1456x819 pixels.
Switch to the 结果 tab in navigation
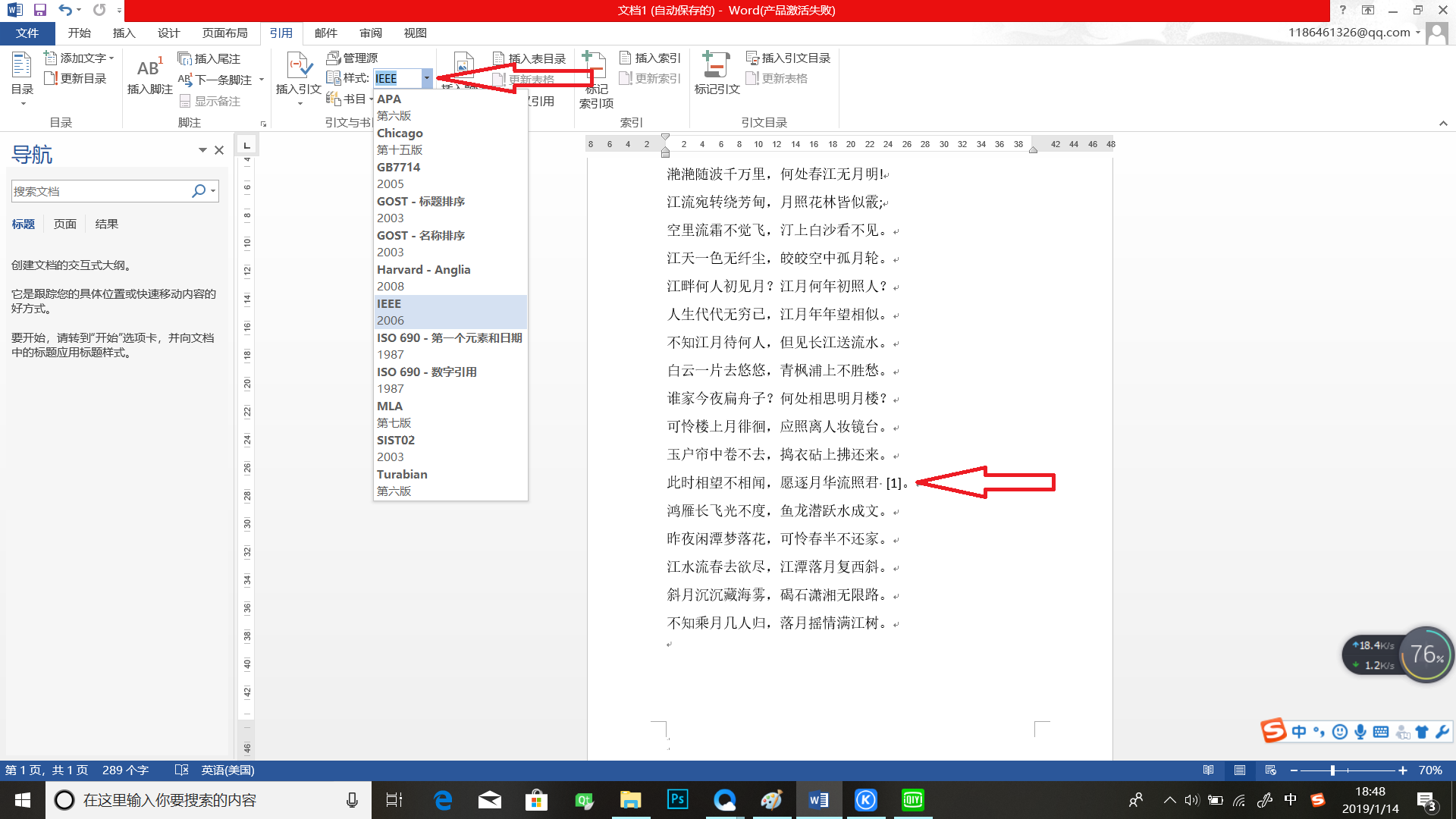pyautogui.click(x=107, y=224)
